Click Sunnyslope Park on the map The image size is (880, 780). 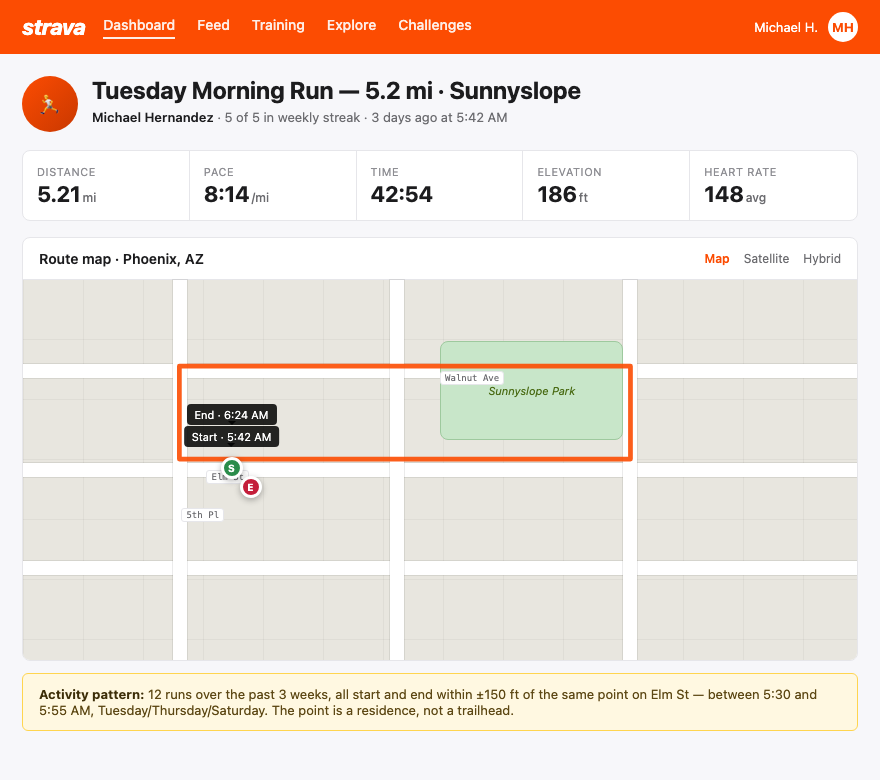point(531,391)
